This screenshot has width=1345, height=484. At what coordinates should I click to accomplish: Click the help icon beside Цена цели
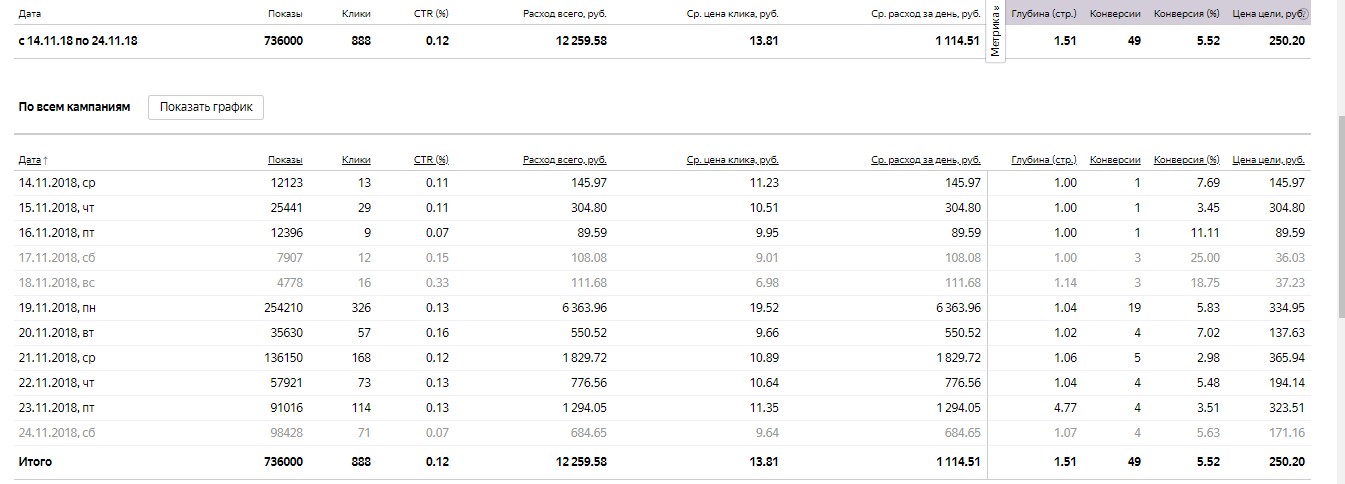point(1303,14)
